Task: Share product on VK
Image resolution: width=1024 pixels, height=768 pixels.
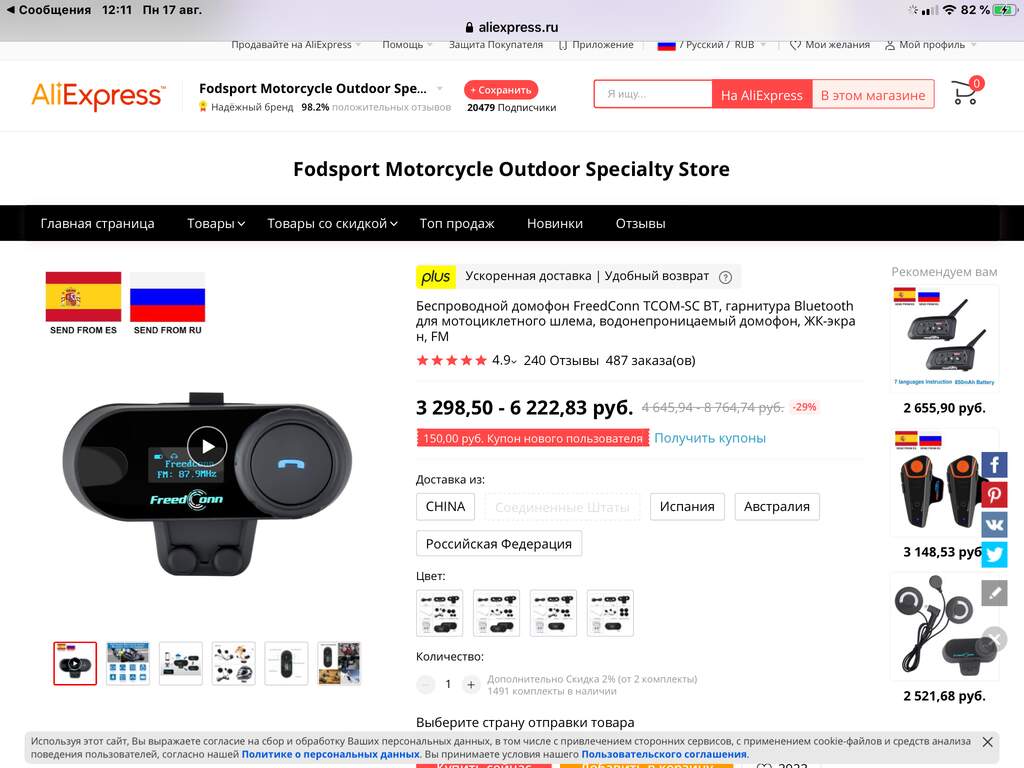Action: 994,524
